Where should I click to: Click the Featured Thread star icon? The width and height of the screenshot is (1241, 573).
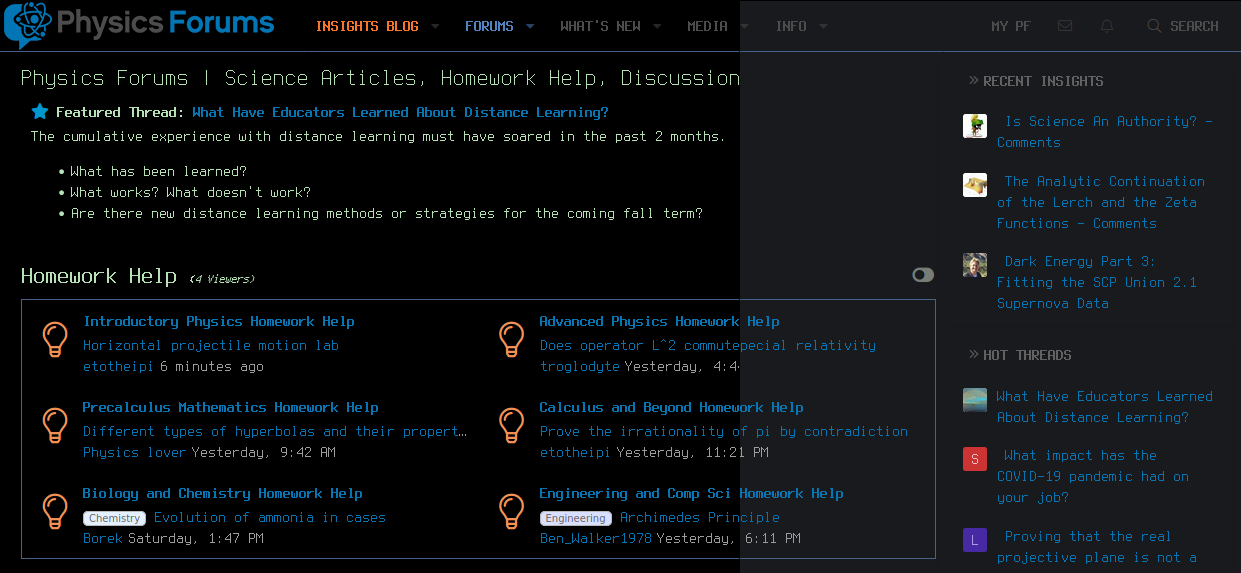click(40, 112)
